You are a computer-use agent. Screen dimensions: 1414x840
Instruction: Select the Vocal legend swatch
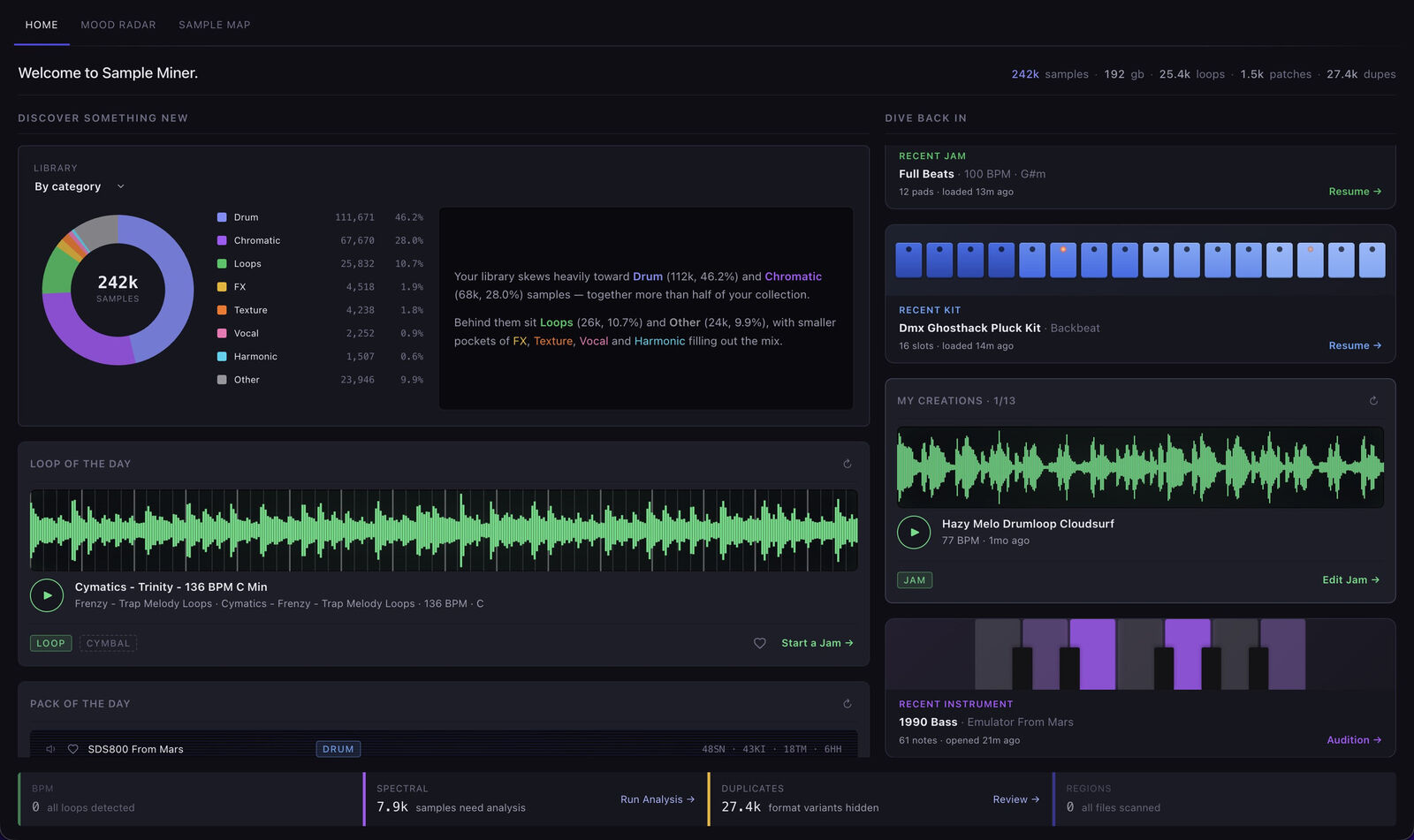point(222,333)
